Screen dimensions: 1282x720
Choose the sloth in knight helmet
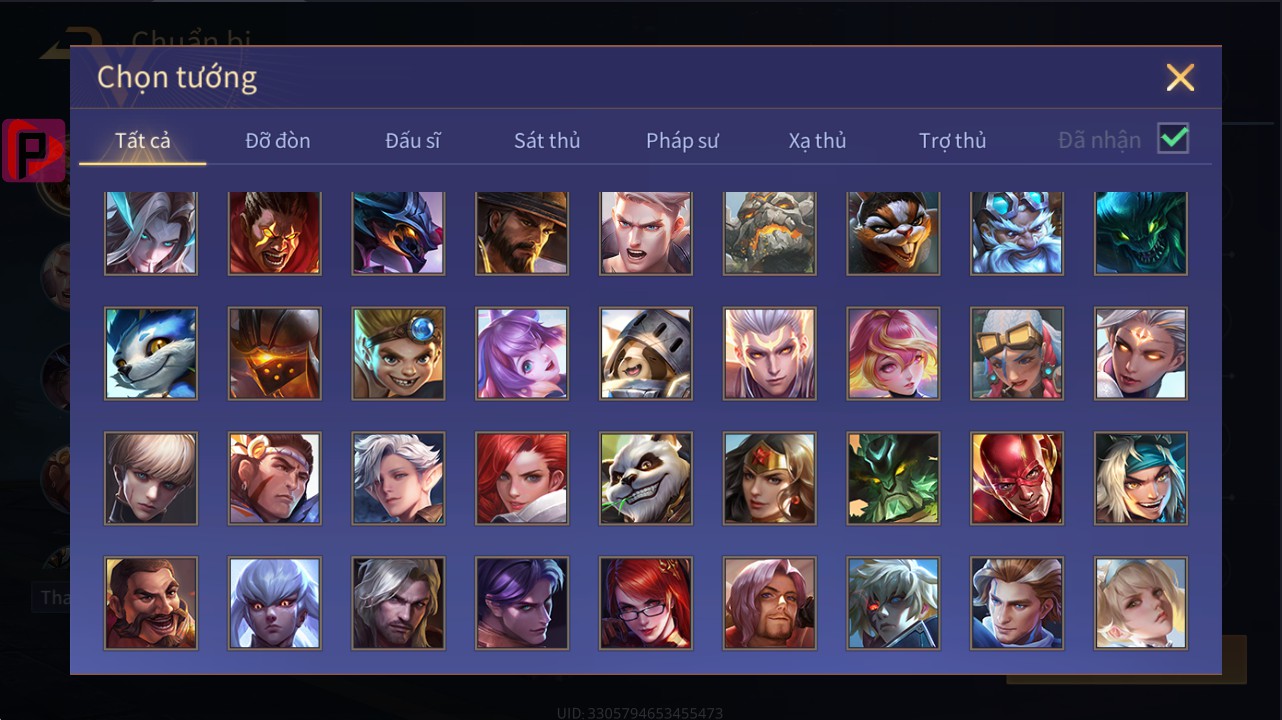tap(646, 353)
